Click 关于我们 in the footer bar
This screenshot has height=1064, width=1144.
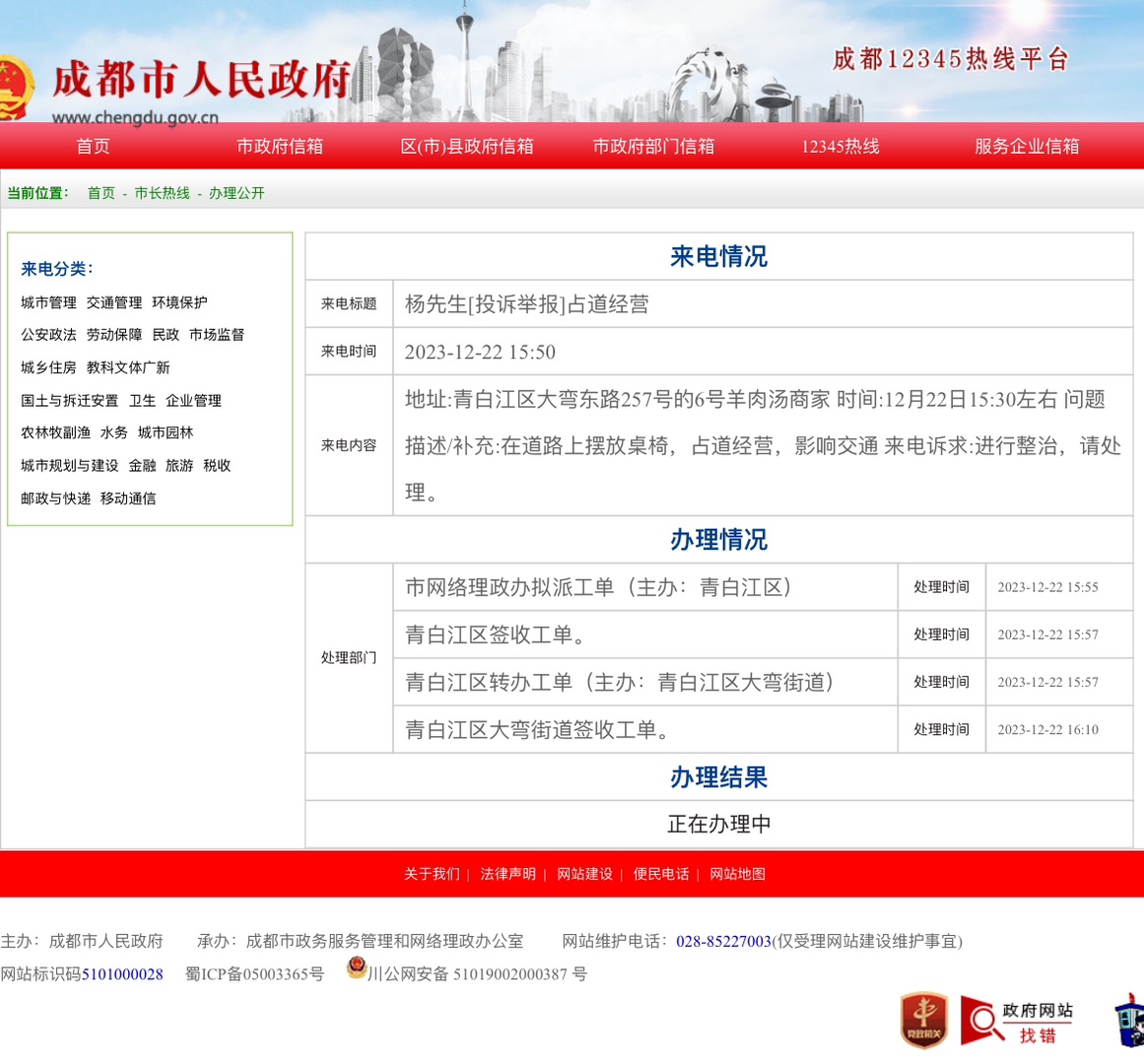pyautogui.click(x=432, y=874)
